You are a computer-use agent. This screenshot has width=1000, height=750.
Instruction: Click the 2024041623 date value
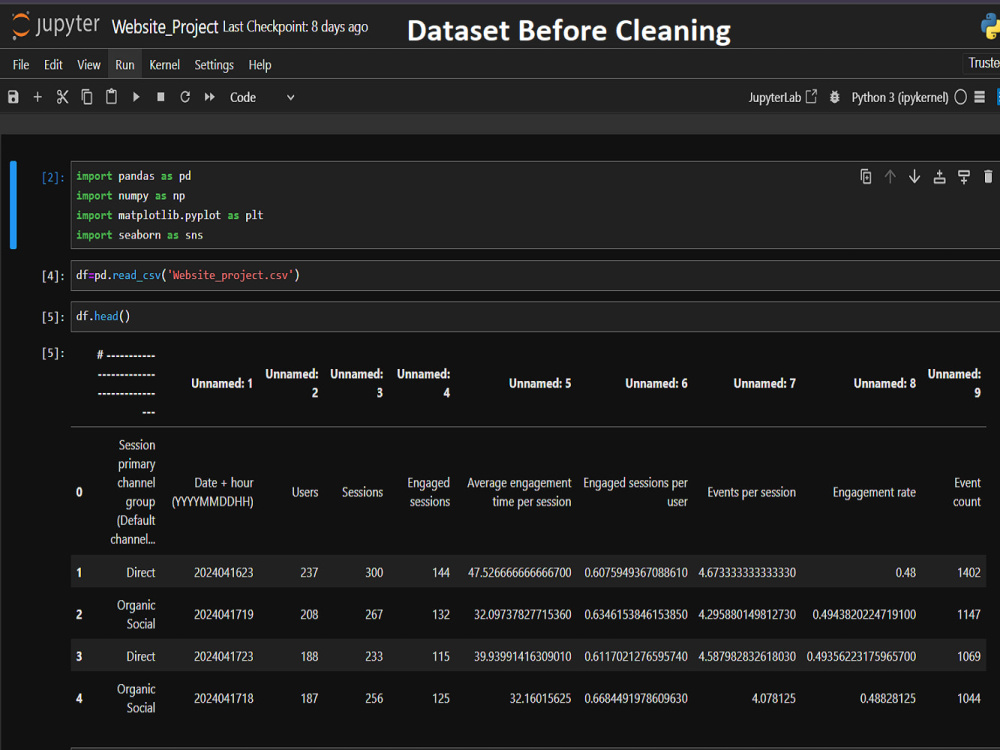pyautogui.click(x=223, y=572)
